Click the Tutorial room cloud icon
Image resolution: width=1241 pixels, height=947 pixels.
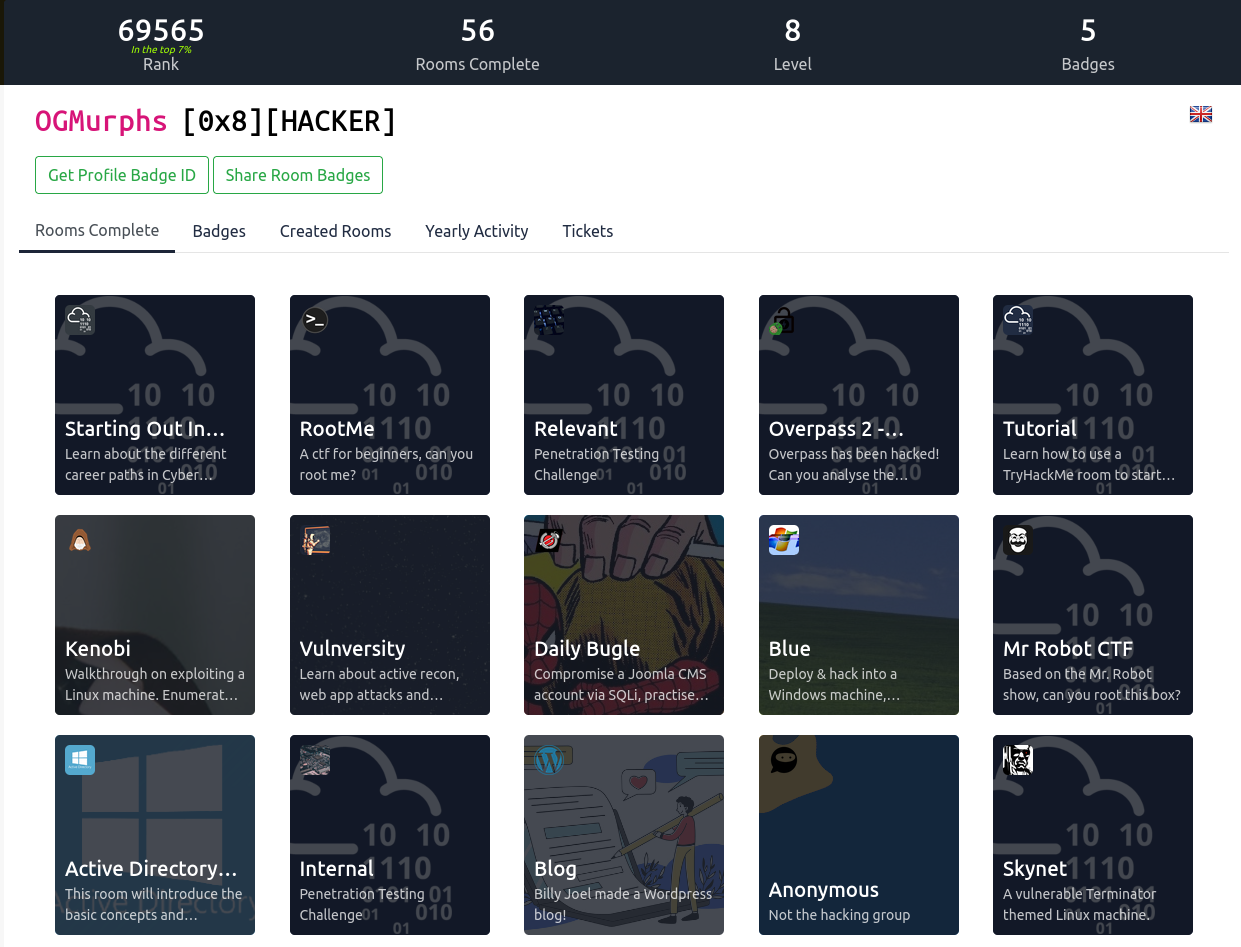coord(1018,320)
